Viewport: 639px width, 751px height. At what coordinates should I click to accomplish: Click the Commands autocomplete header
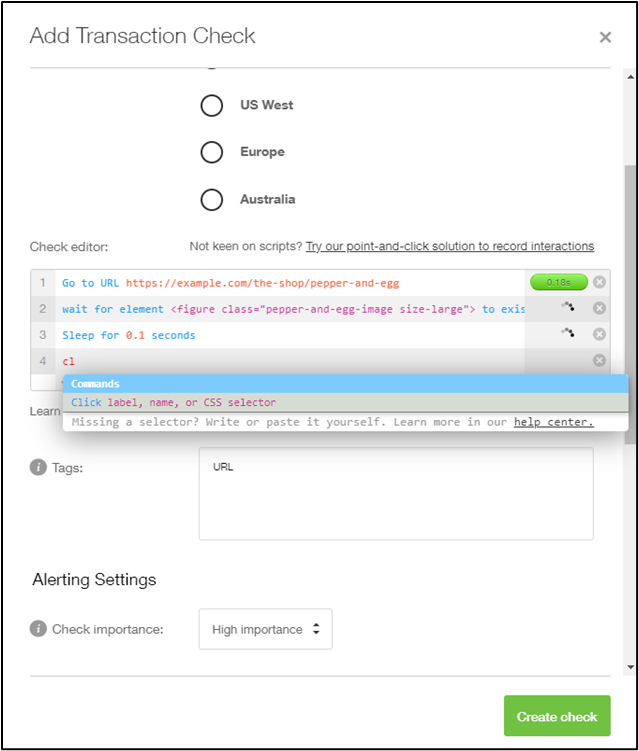click(345, 384)
